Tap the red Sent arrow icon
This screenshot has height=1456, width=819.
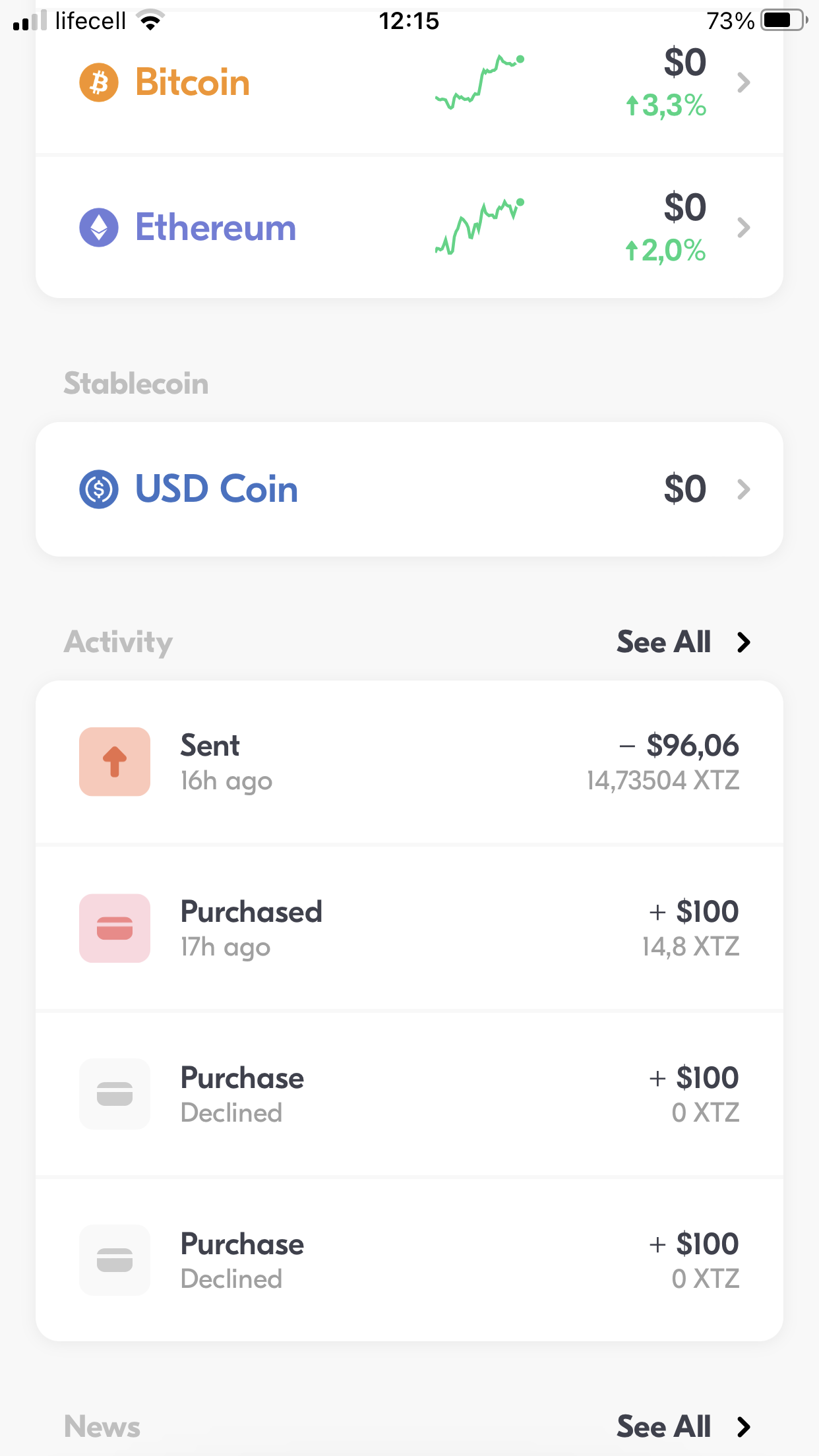click(115, 762)
